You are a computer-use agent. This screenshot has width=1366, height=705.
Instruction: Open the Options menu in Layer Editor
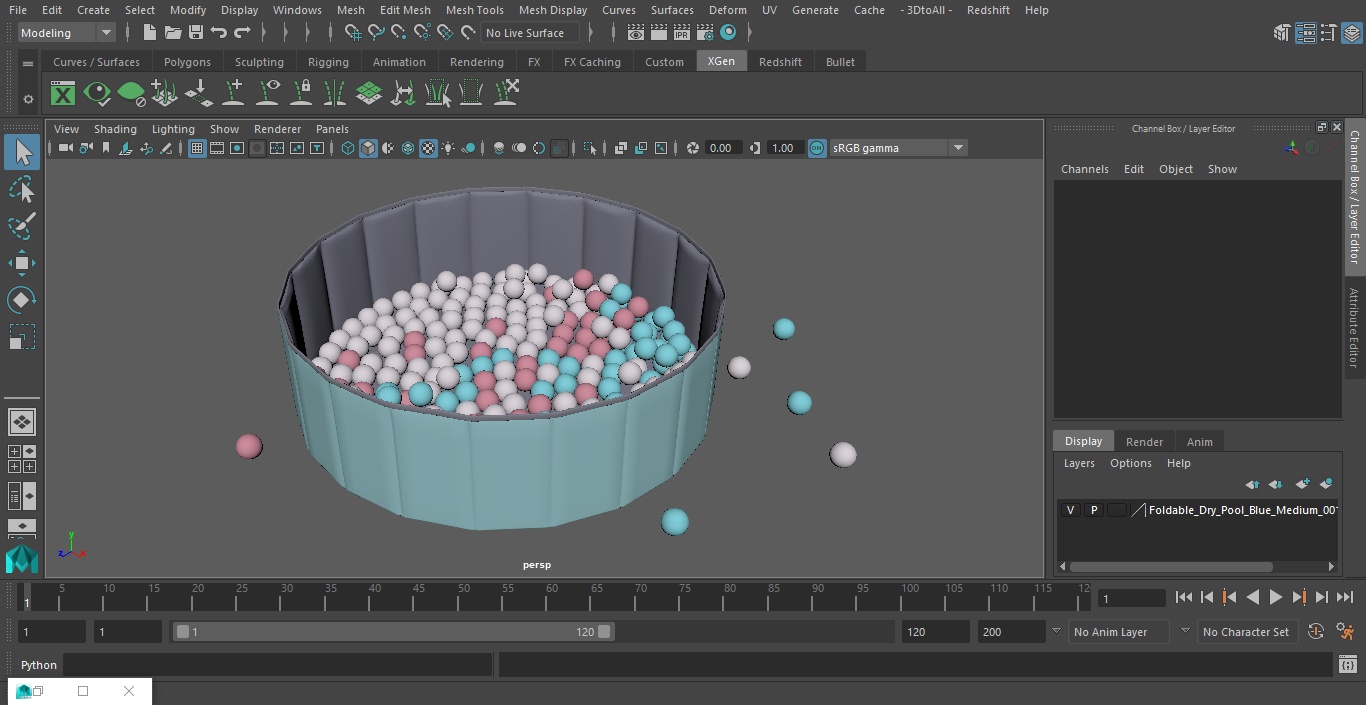click(x=1131, y=463)
